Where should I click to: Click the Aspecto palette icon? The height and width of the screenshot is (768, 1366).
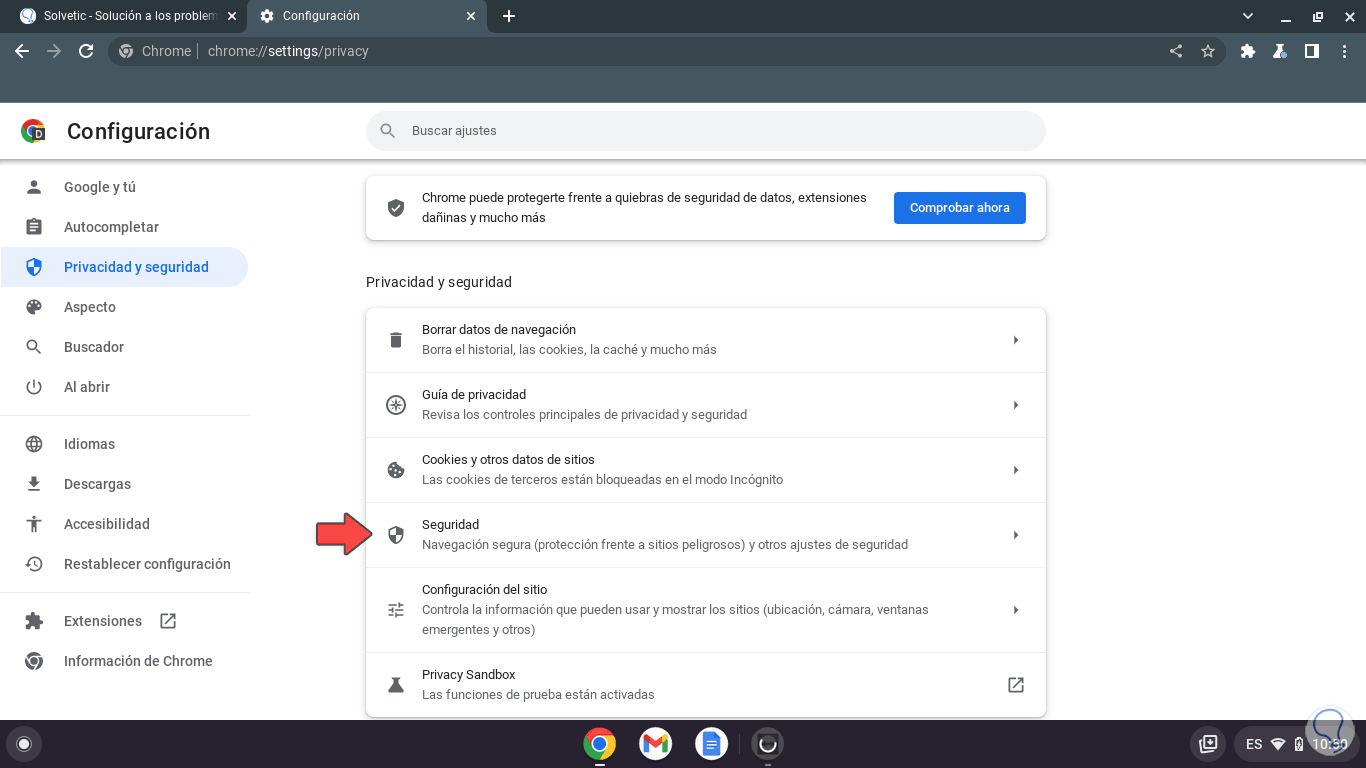coord(34,307)
